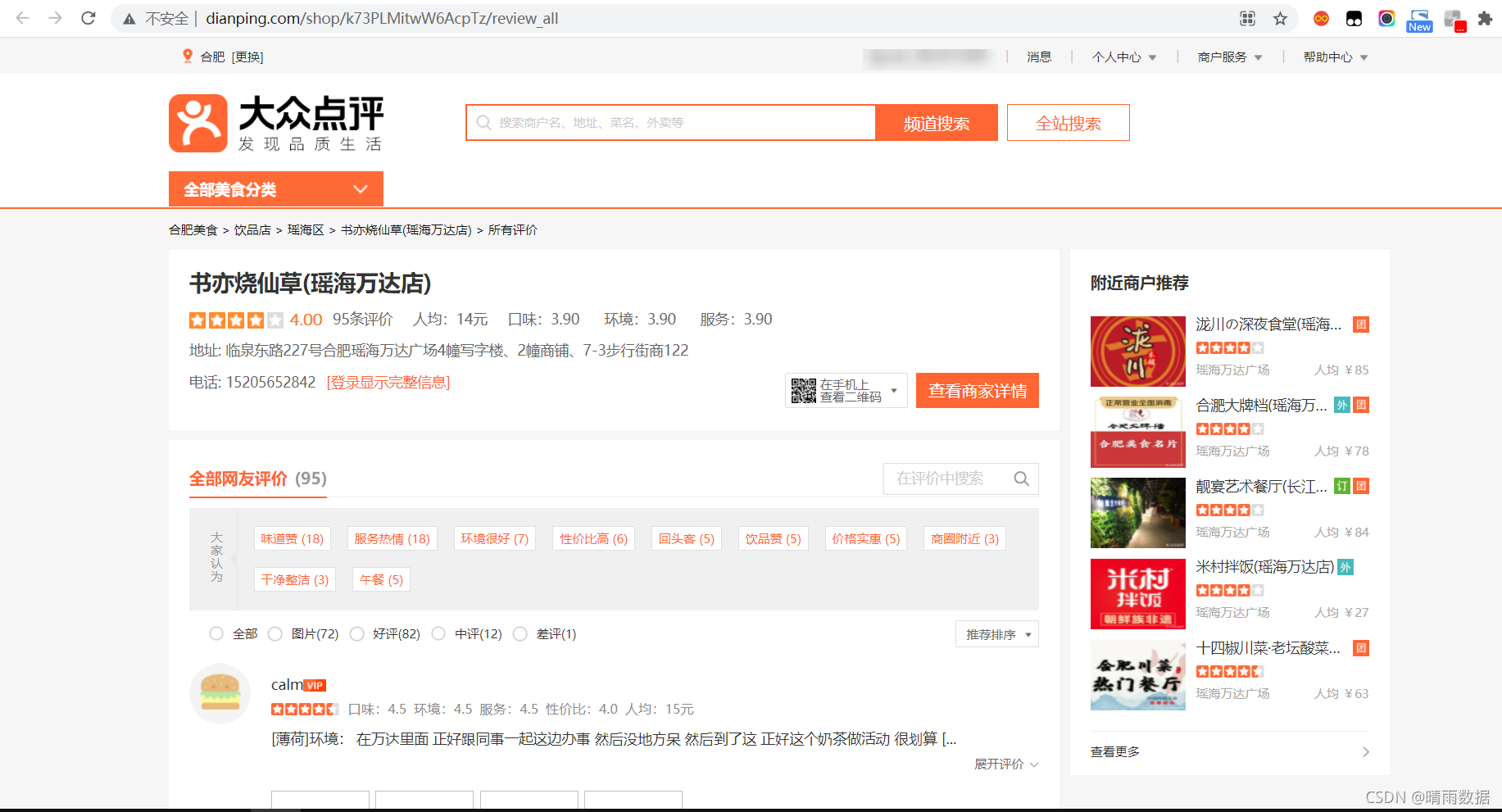Image resolution: width=1502 pixels, height=812 pixels.
Task: Click the QR code icon 在手机上查看二维码
Action: click(803, 391)
